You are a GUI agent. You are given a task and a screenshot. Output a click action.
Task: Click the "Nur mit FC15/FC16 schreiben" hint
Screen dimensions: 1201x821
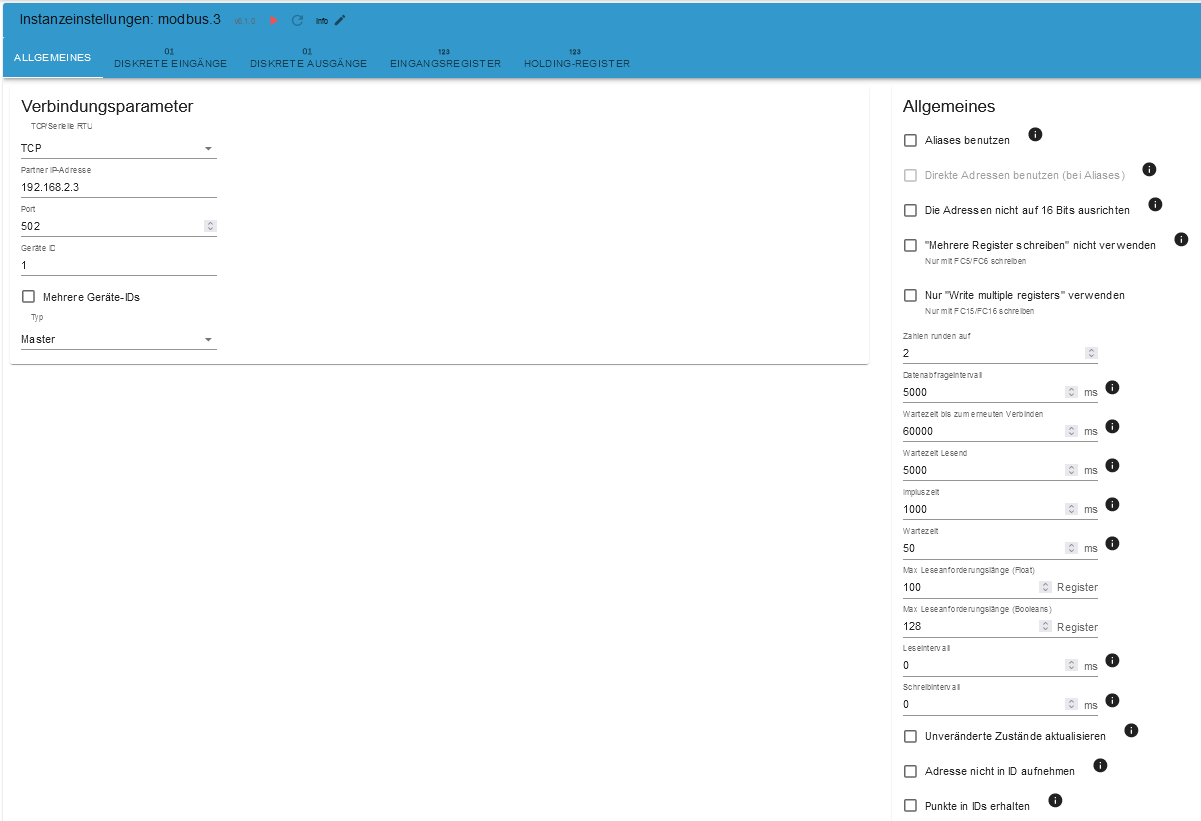pos(979,311)
